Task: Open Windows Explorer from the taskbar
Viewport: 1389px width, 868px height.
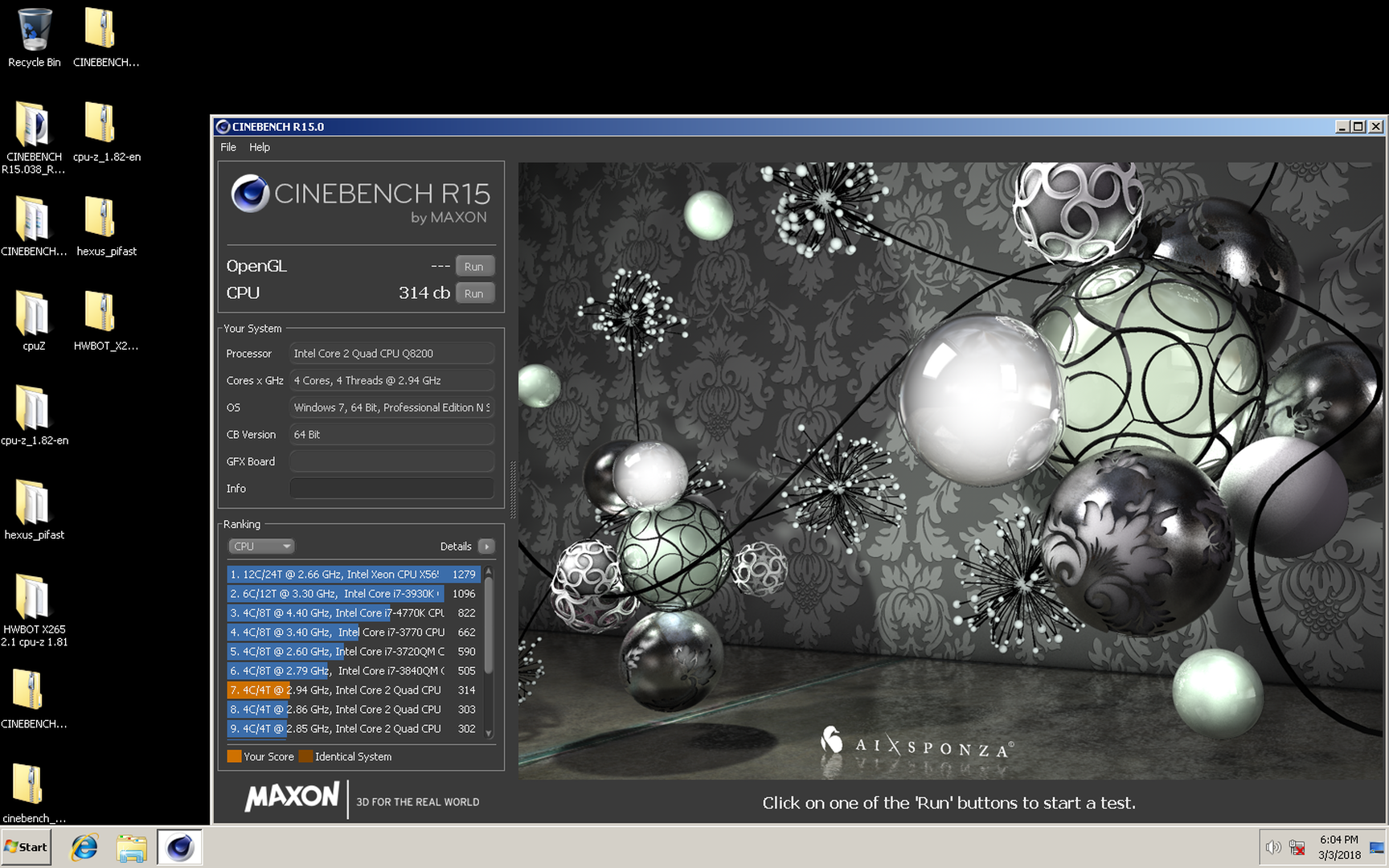Action: click(x=131, y=847)
